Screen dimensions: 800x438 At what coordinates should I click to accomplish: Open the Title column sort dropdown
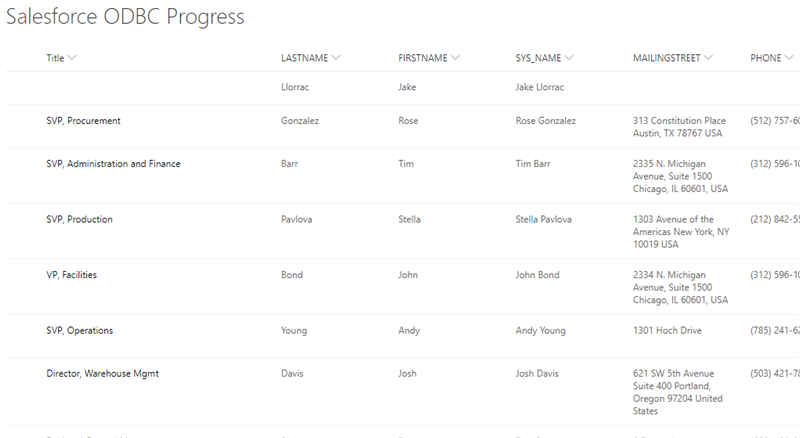(x=72, y=58)
